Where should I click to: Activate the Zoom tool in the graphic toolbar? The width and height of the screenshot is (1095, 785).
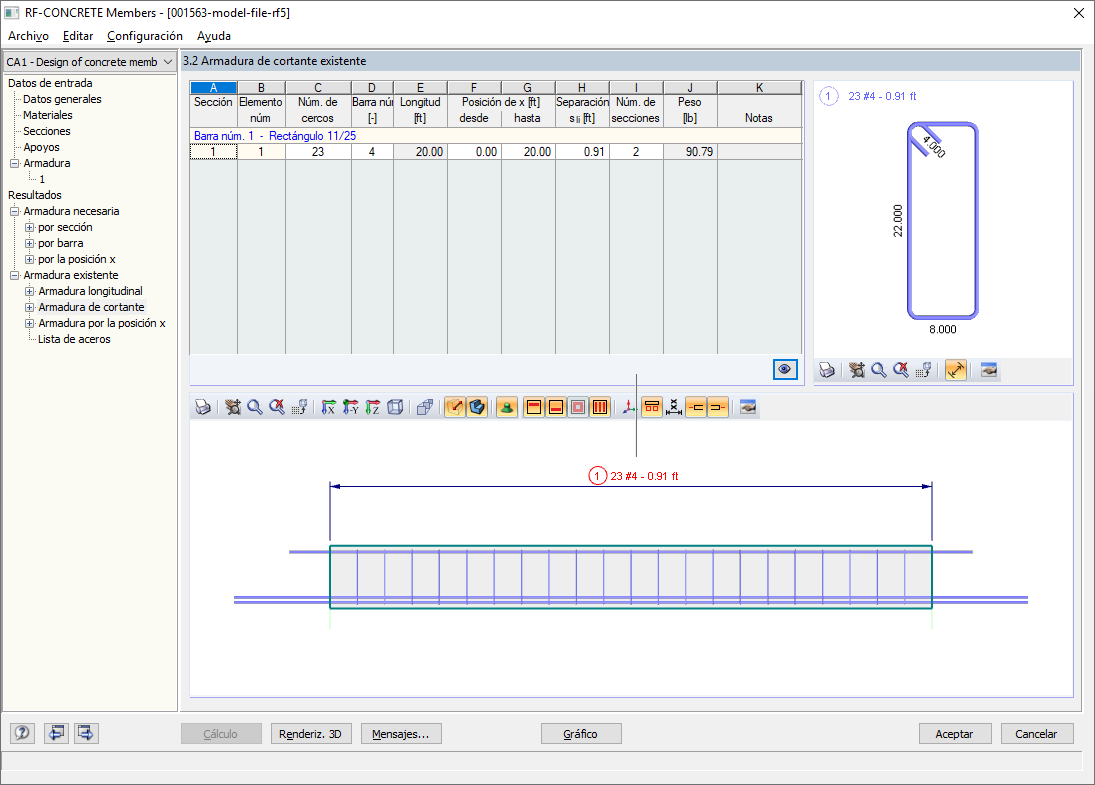point(253,407)
